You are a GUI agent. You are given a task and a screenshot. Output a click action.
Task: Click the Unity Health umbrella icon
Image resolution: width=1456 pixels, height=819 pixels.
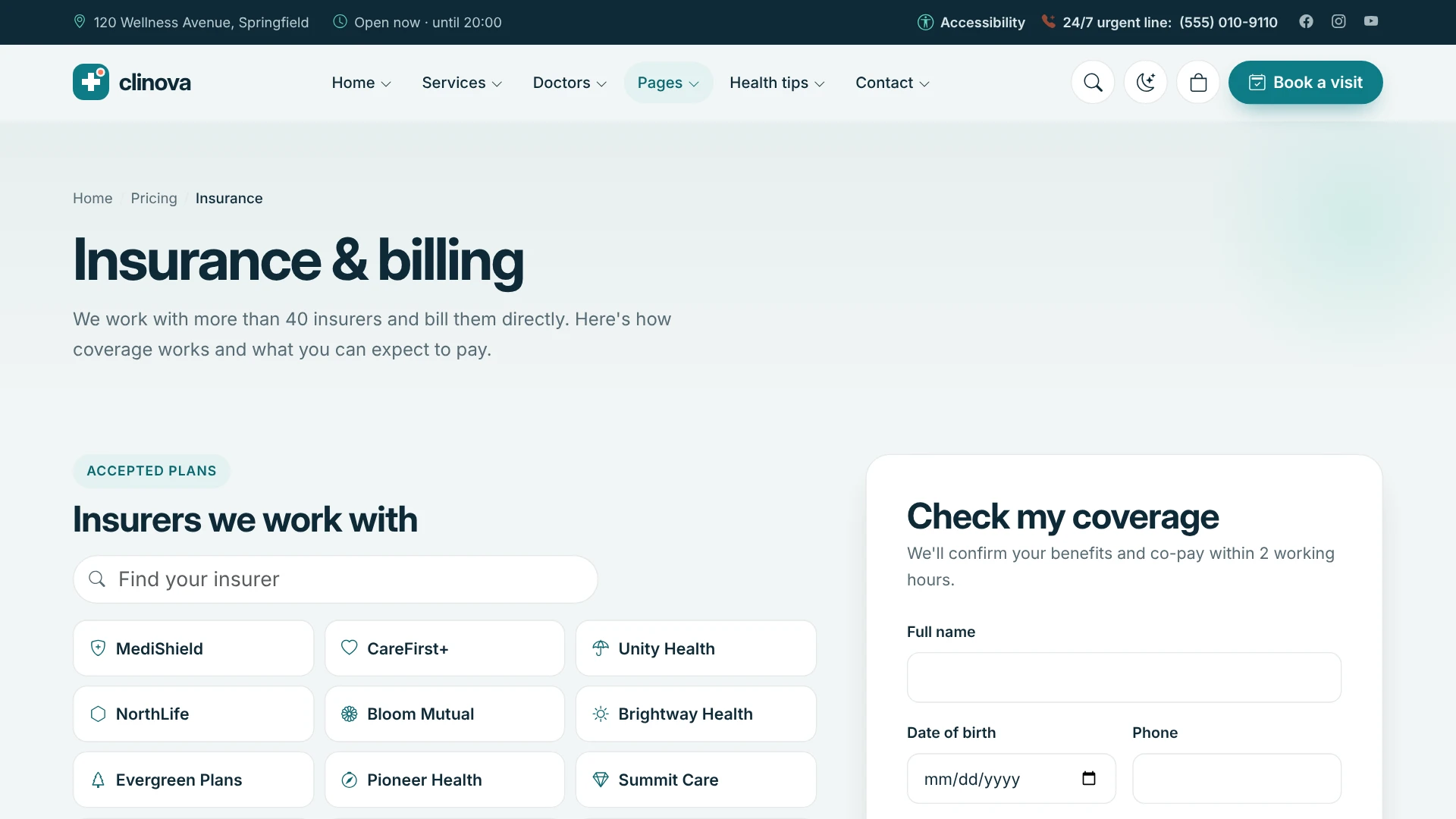click(601, 648)
